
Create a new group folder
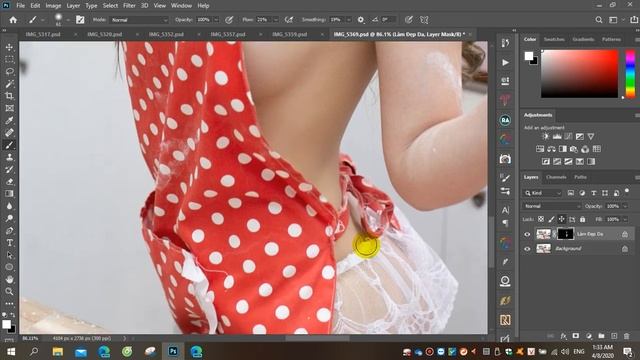click(x=601, y=336)
